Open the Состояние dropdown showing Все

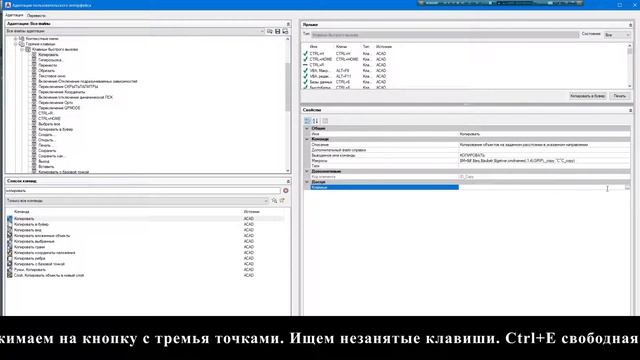(x=617, y=35)
